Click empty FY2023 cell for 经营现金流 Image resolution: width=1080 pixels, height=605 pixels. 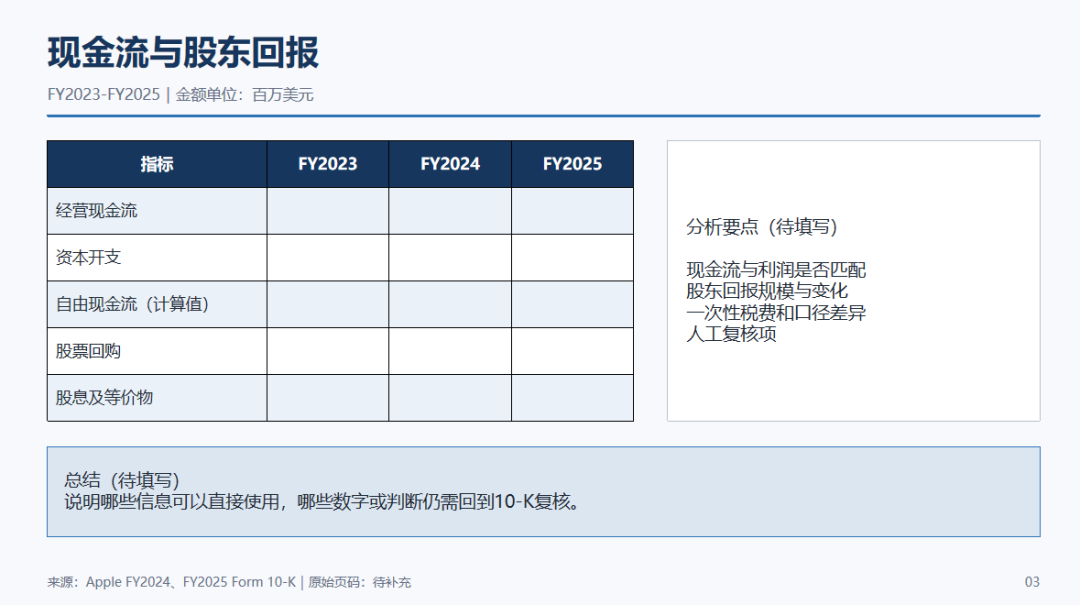pos(328,211)
